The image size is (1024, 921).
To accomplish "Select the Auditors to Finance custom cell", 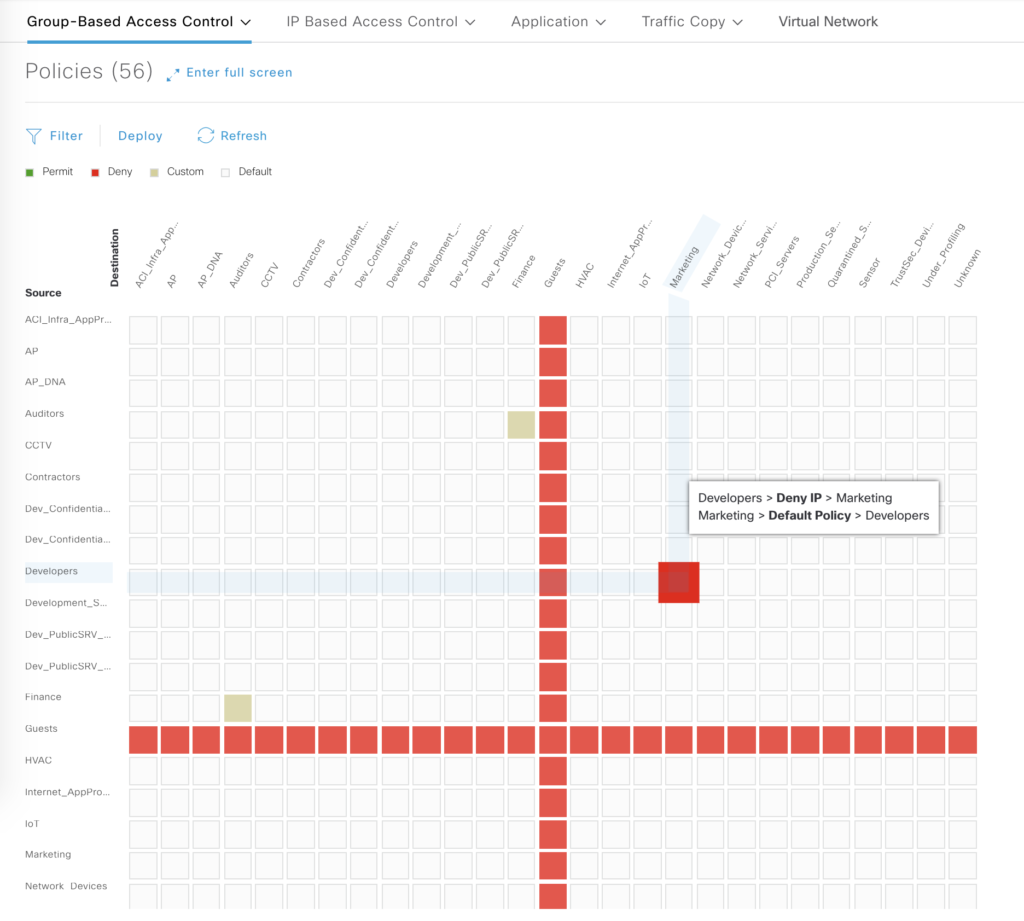I will 521,425.
